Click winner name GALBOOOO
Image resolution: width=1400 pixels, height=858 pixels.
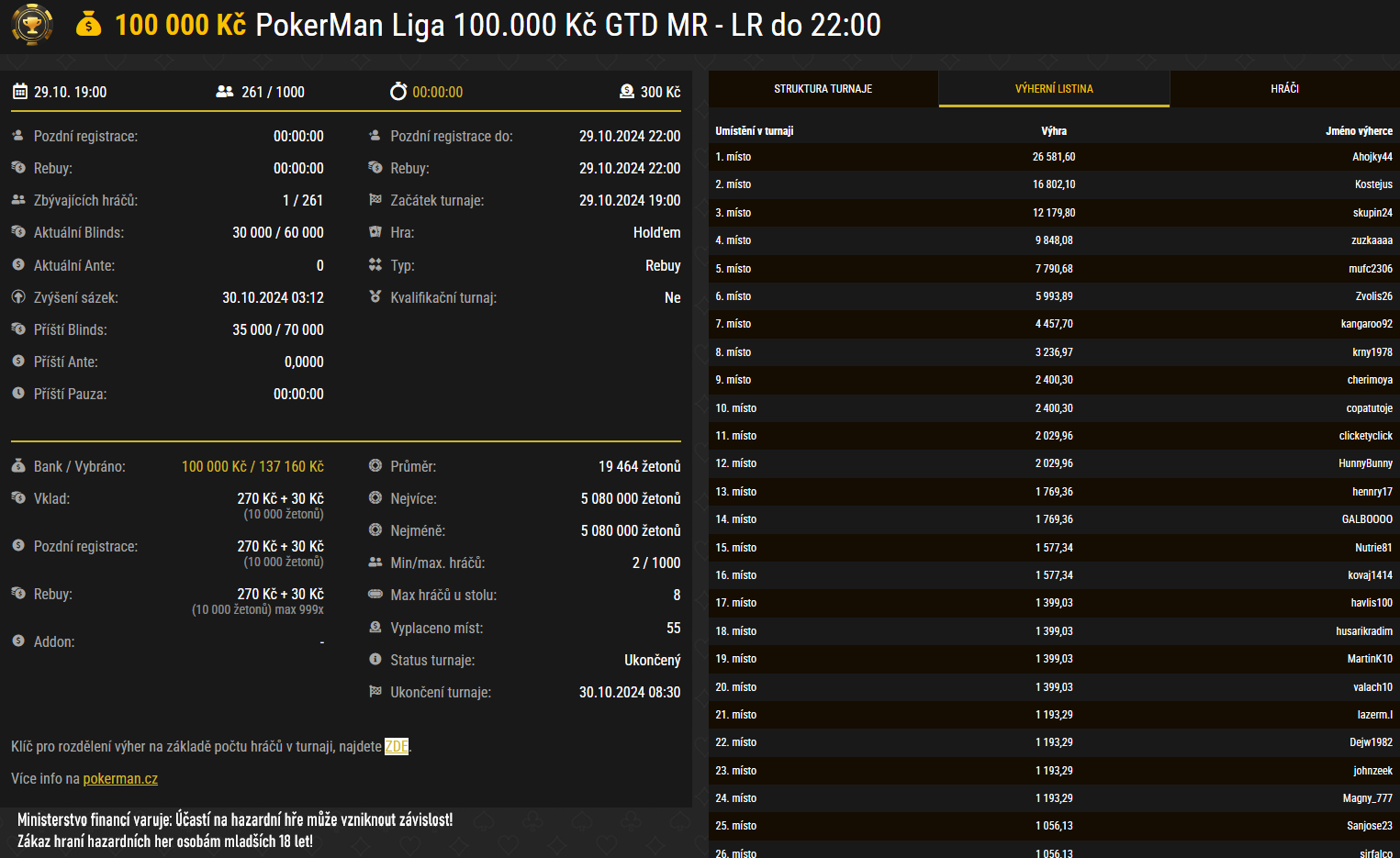[1367, 519]
